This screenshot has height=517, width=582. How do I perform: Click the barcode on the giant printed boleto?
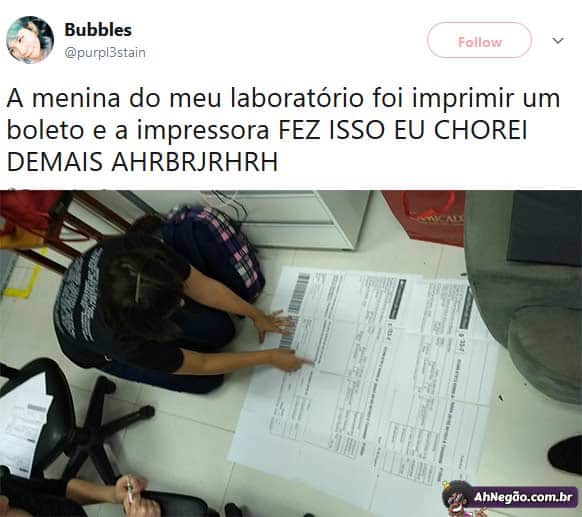296,310
